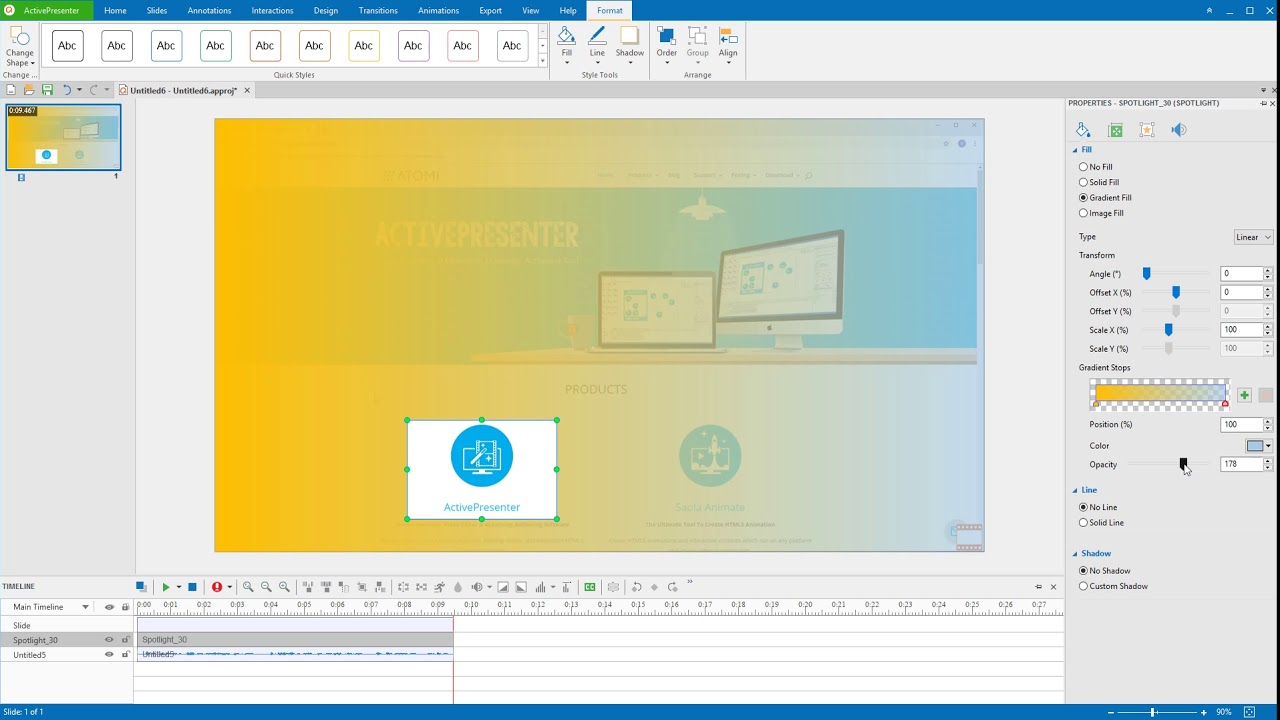This screenshot has width=1280, height=720.
Task: Click the Open project folder icon
Action: pyautogui.click(x=29, y=90)
